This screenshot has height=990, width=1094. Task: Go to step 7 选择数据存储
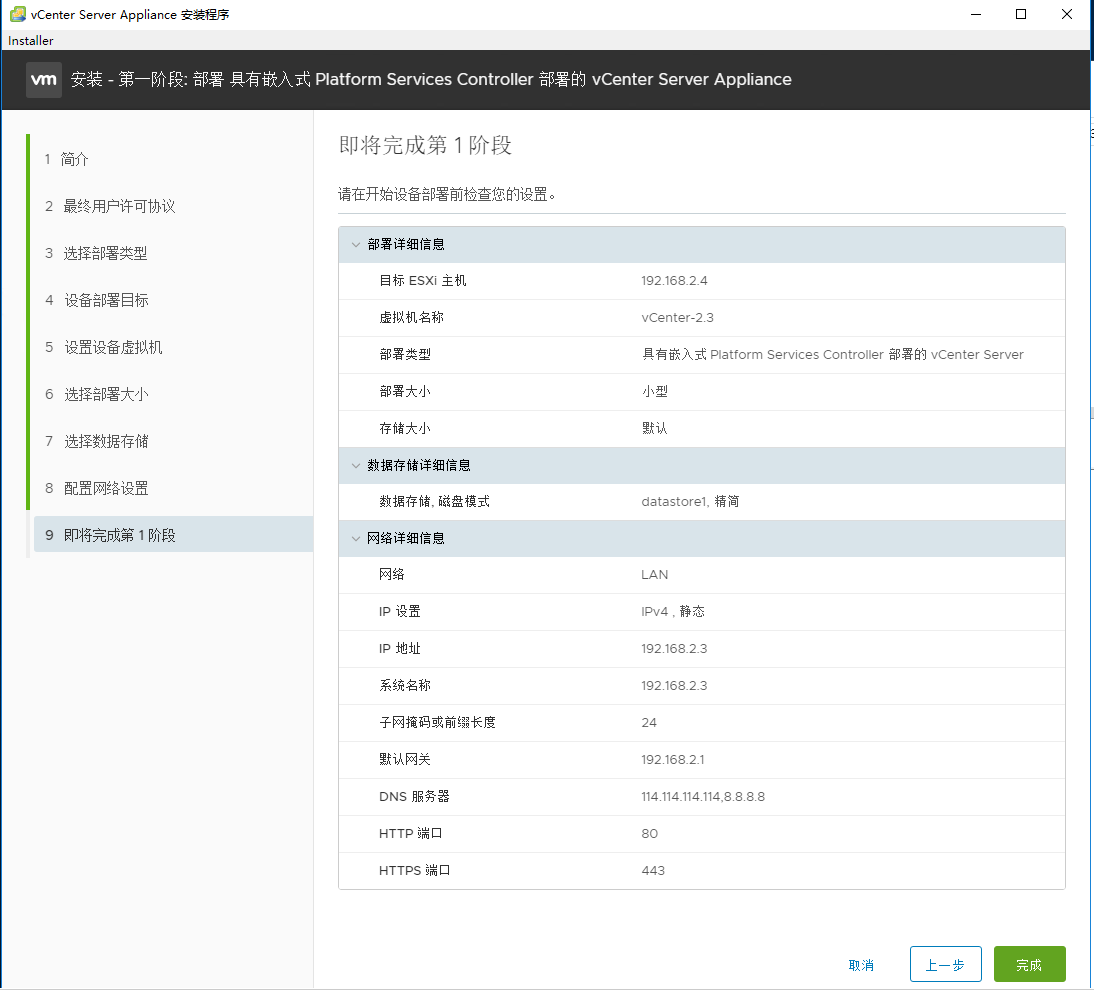97,442
